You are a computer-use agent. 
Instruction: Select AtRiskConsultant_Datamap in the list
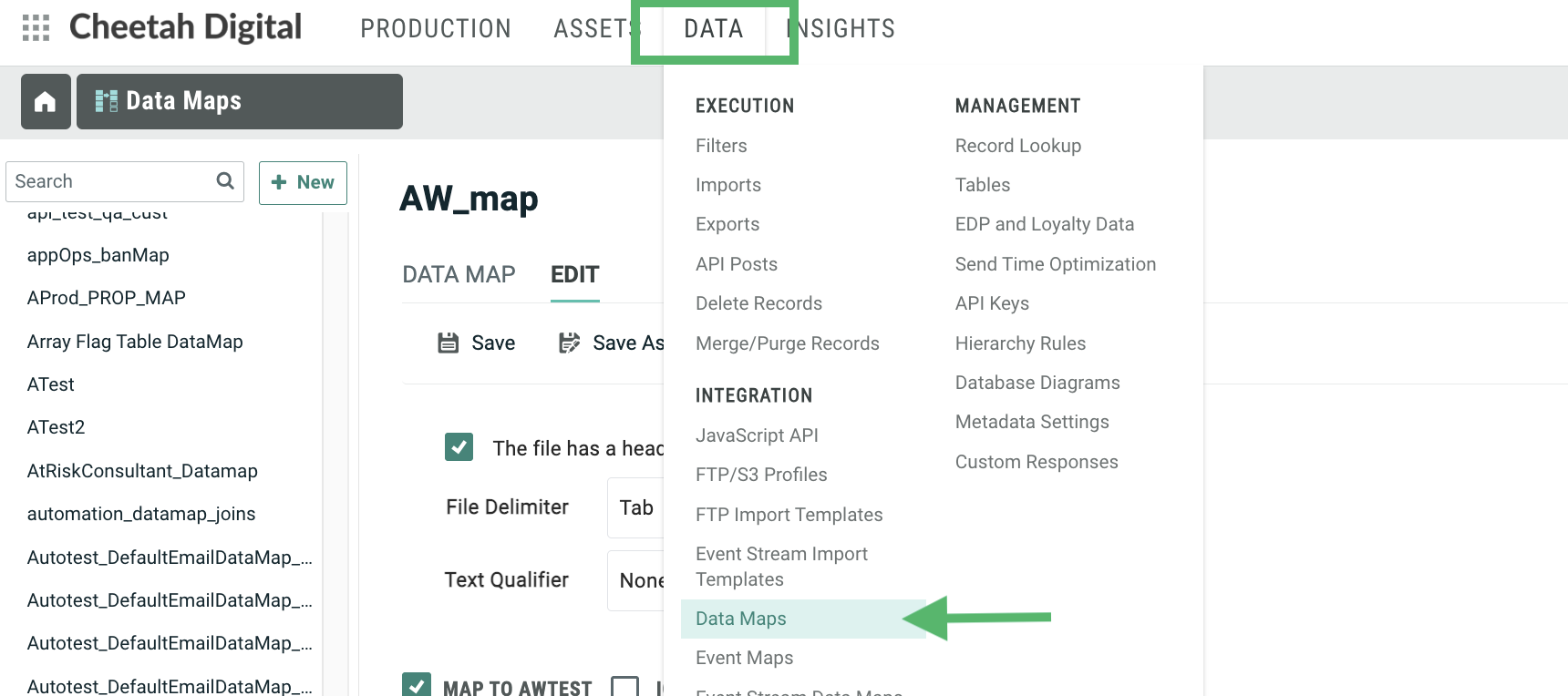pyautogui.click(x=142, y=471)
